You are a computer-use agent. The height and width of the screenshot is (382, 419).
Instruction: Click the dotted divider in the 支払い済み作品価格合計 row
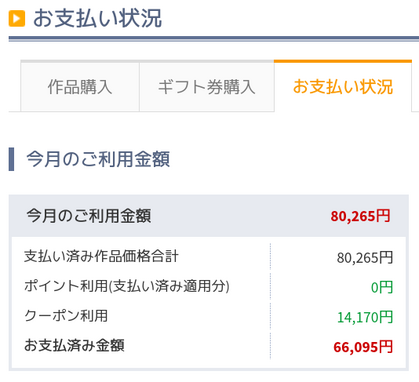pos(270,257)
